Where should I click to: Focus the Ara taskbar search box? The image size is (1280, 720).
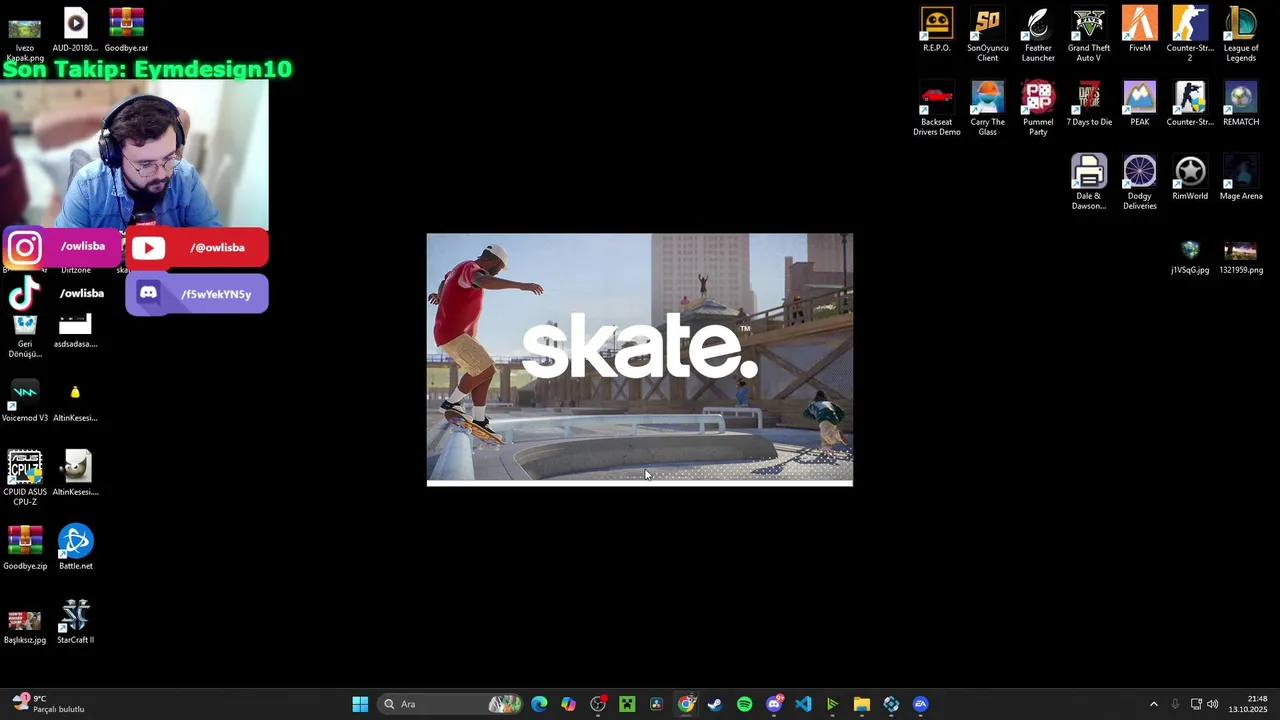point(450,704)
